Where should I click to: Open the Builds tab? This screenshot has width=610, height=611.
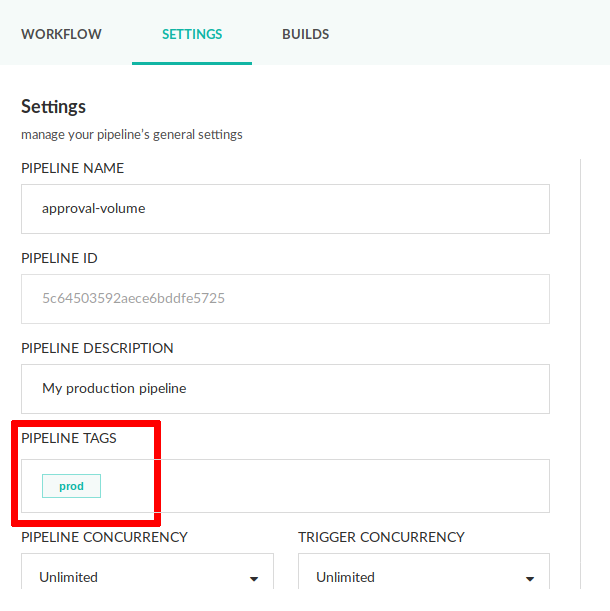[x=305, y=34]
